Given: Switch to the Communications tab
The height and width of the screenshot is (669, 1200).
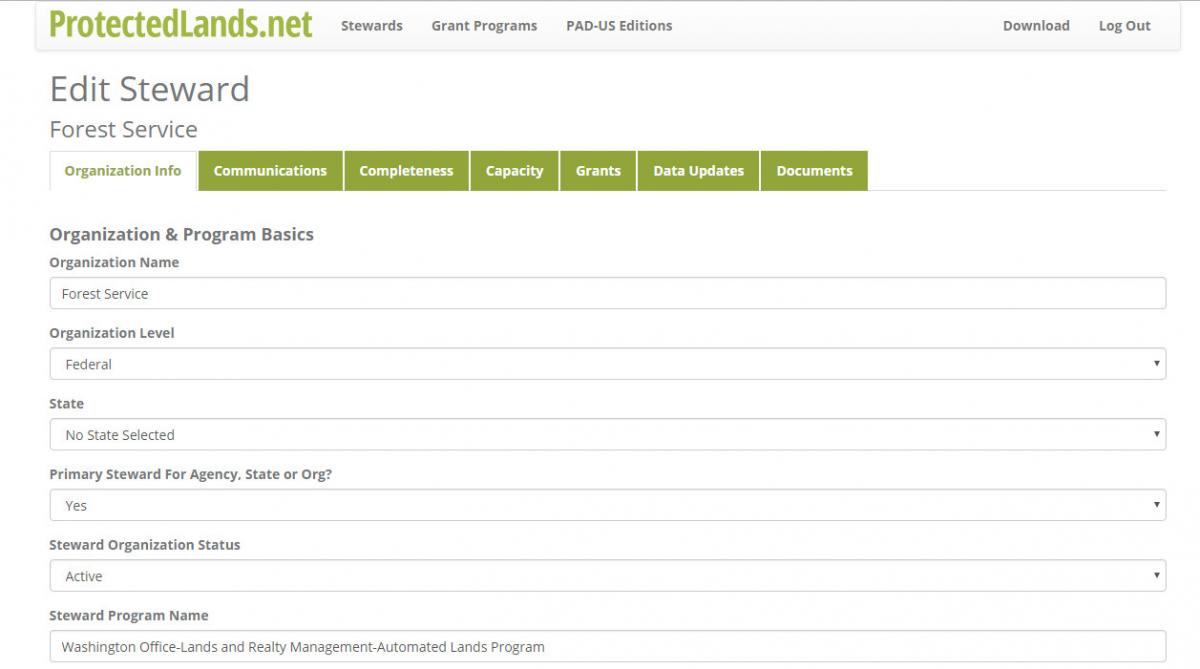Looking at the screenshot, I should pyautogui.click(x=270, y=171).
